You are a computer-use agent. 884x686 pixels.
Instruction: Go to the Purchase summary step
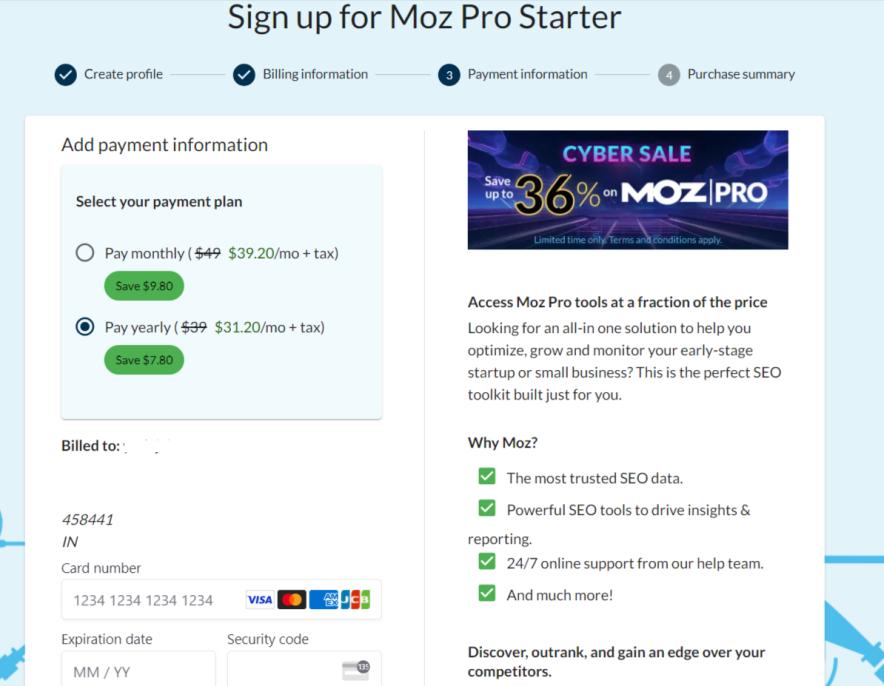740,74
